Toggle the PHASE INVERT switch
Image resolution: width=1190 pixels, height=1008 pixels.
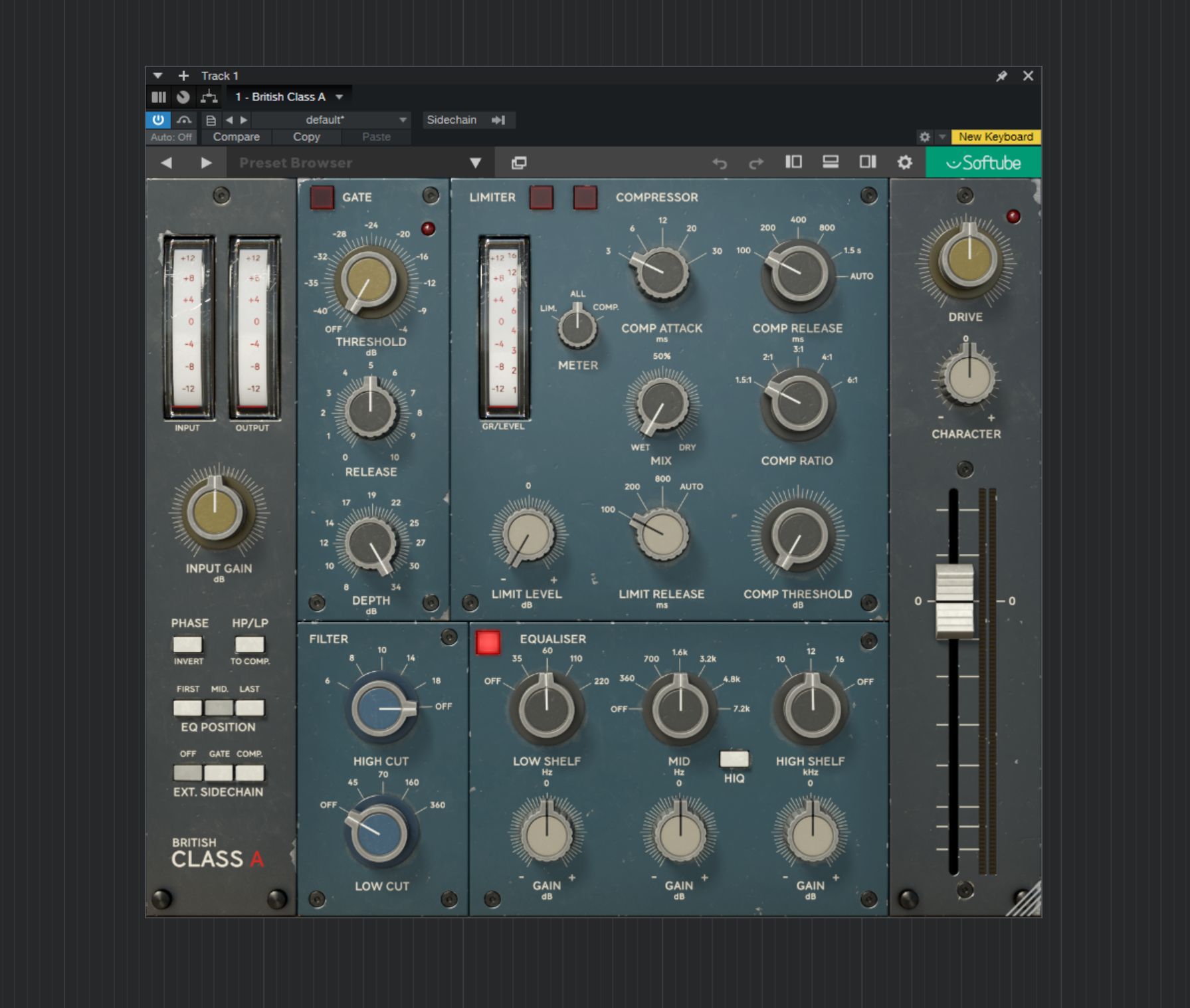(187, 644)
